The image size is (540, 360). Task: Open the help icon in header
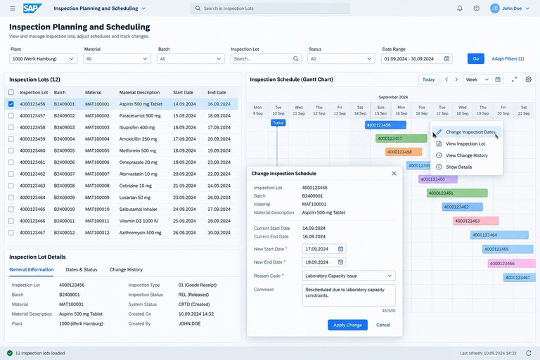tap(476, 8)
